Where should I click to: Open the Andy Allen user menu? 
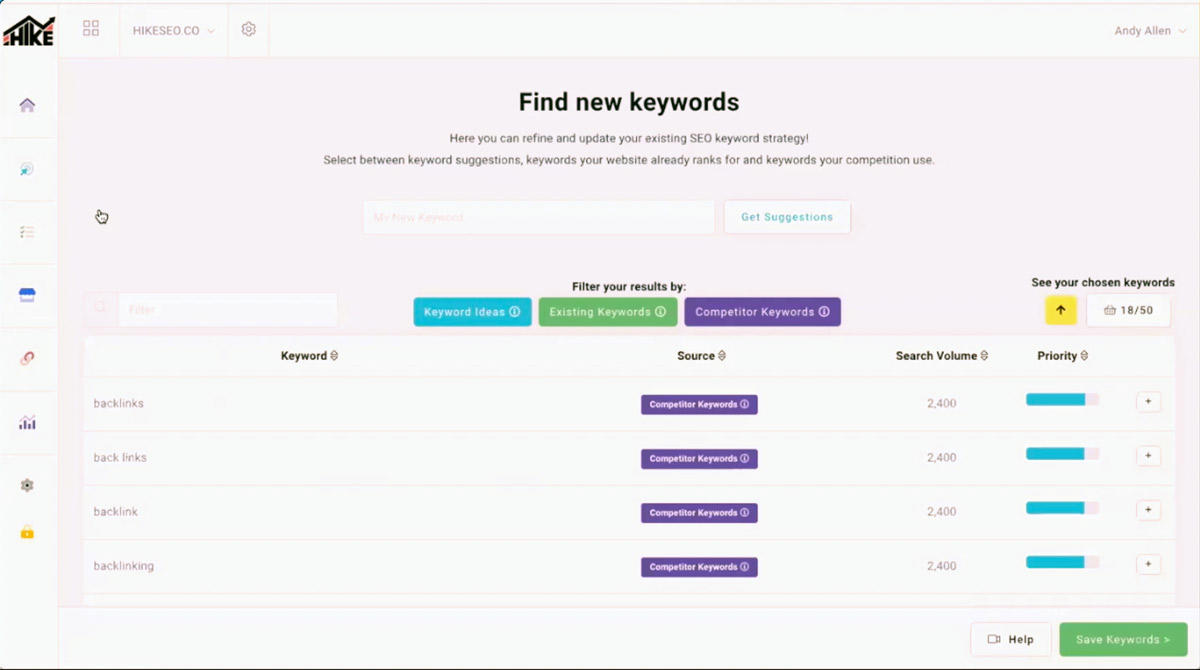click(1149, 31)
